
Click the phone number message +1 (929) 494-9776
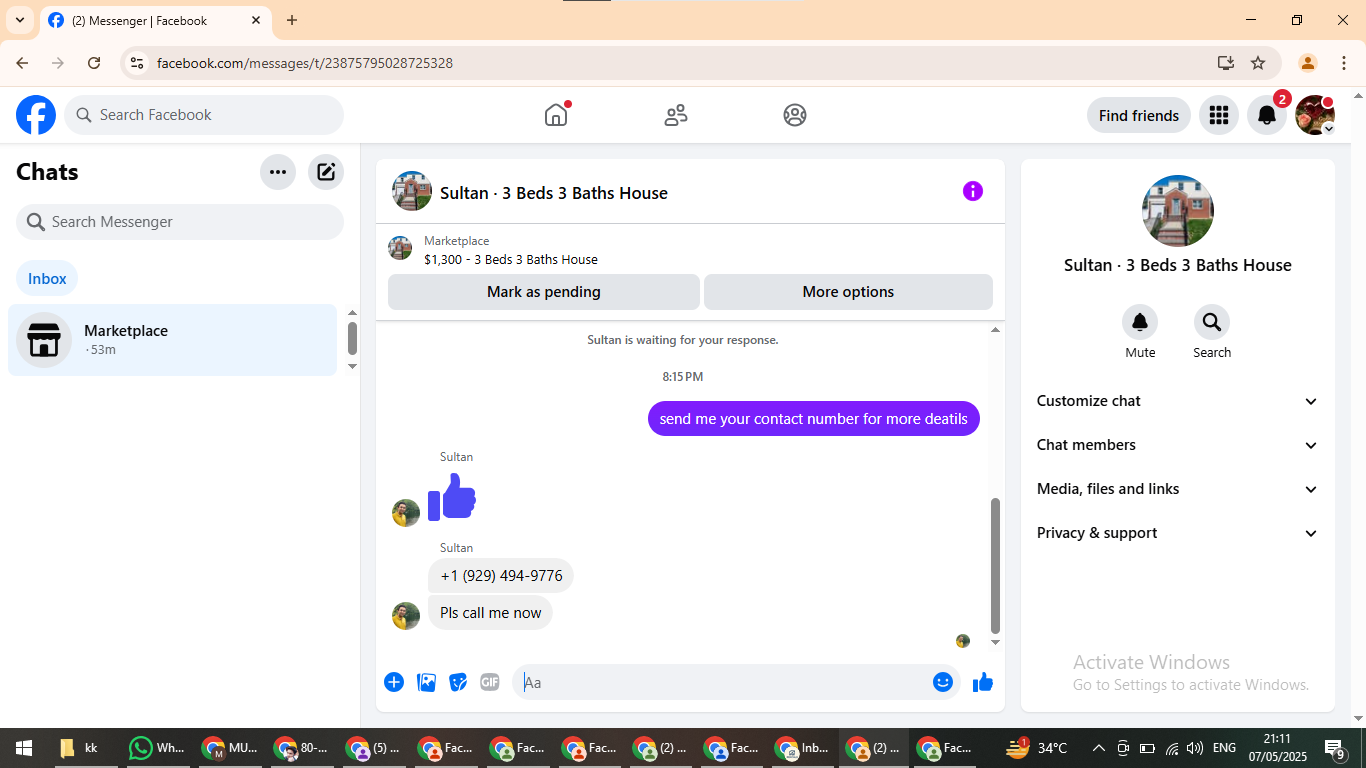click(x=501, y=576)
